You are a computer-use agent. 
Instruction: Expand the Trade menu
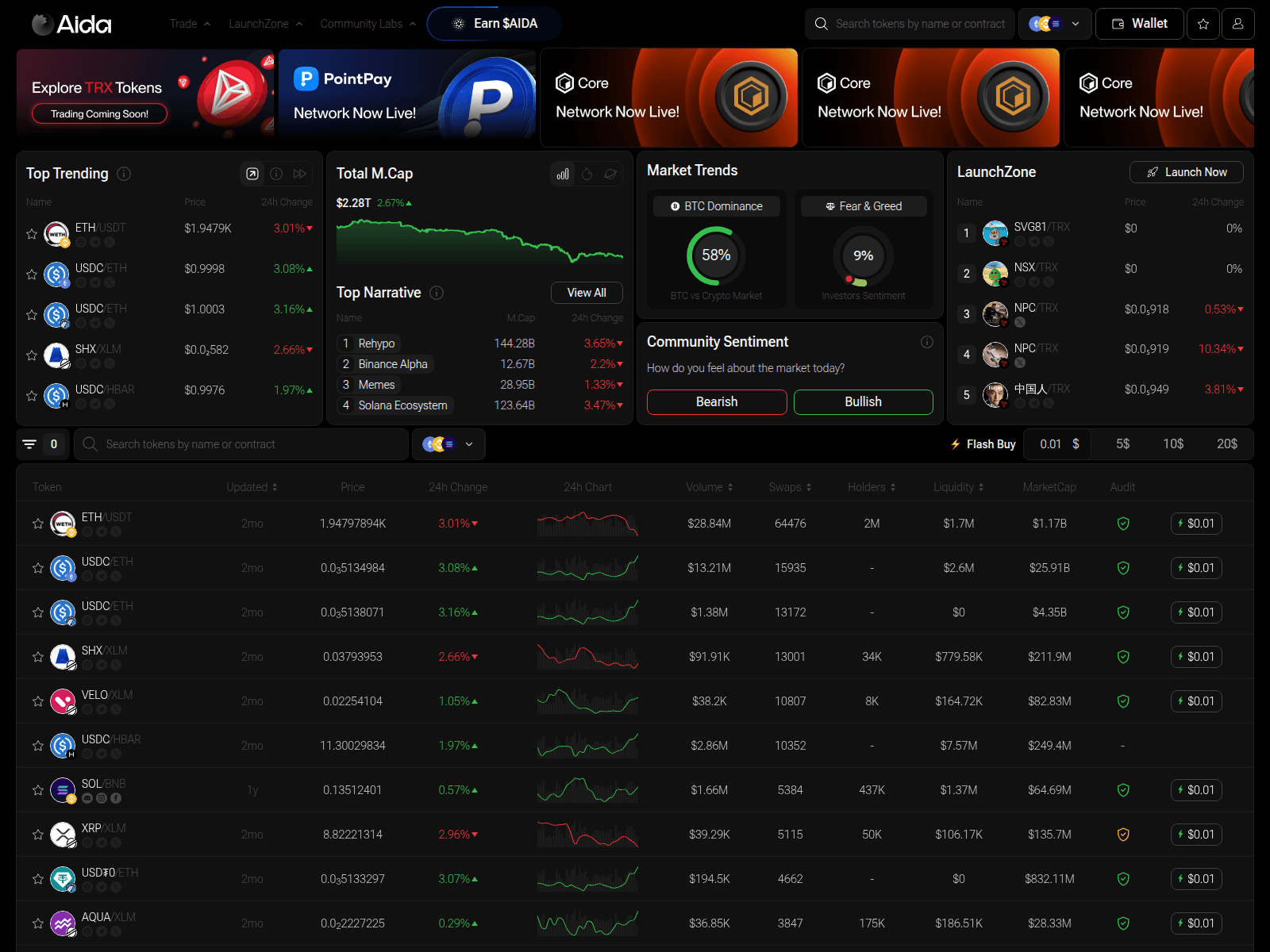(190, 24)
